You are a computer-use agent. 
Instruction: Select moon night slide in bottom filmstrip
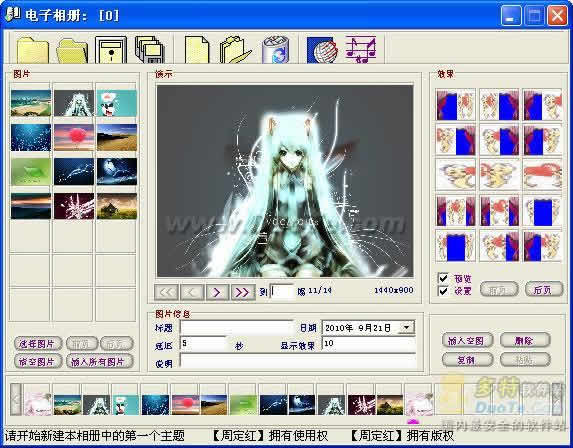click(302, 405)
